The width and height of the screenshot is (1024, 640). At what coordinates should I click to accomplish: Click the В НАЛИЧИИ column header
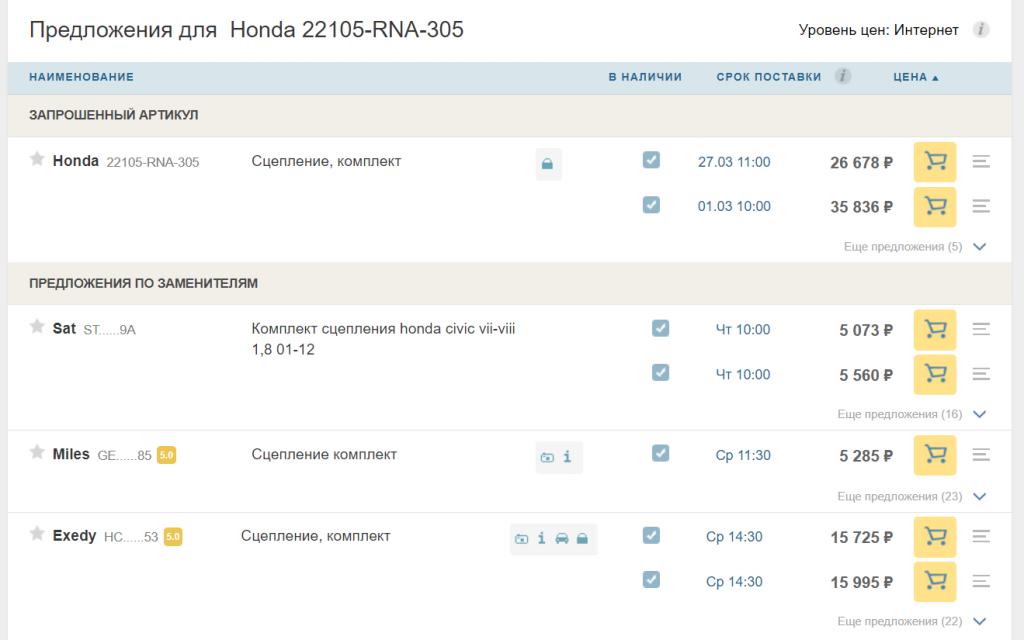pos(645,77)
